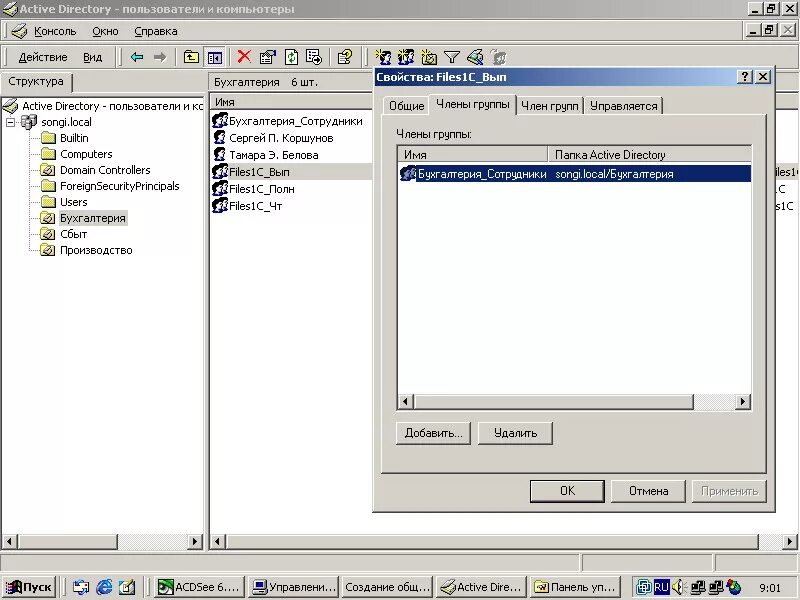Click the funnel Filter icon
Image resolution: width=800 pixels, height=600 pixels.
coord(452,57)
